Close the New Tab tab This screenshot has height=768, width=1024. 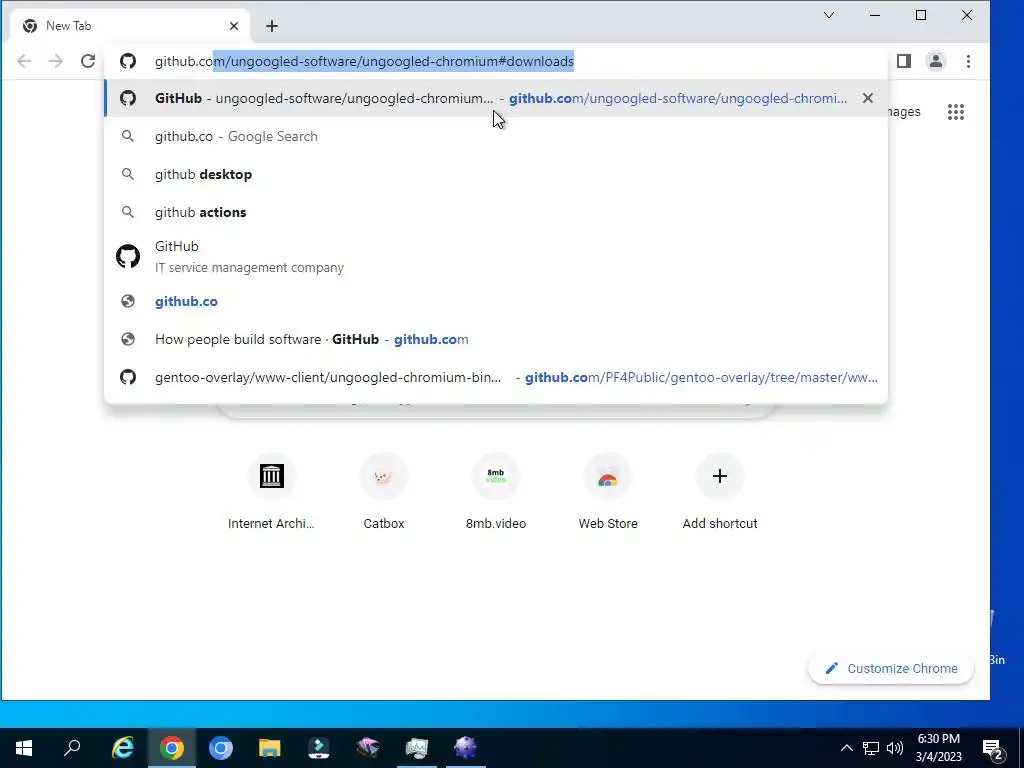(x=234, y=26)
